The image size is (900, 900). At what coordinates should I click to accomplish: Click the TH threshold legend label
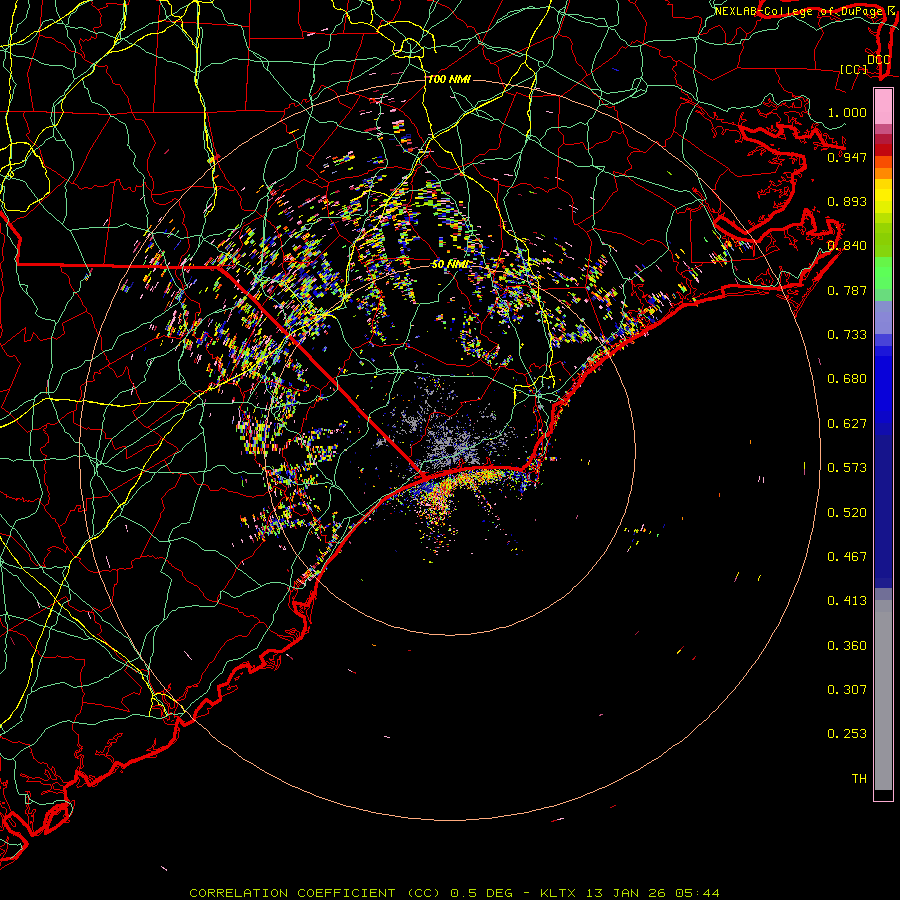pyautogui.click(x=859, y=779)
